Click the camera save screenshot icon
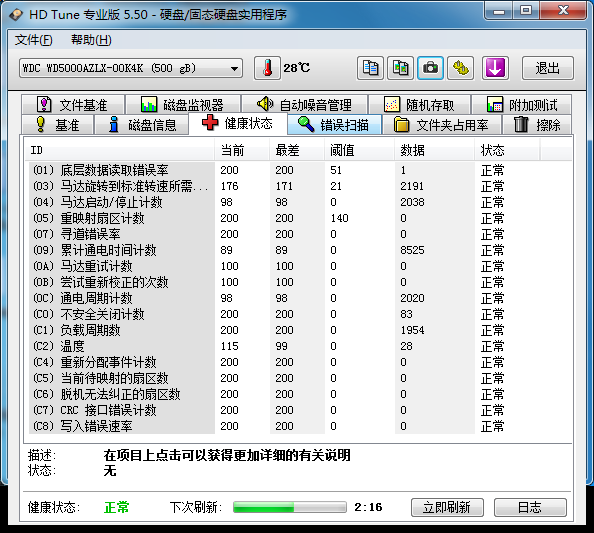 click(430, 68)
